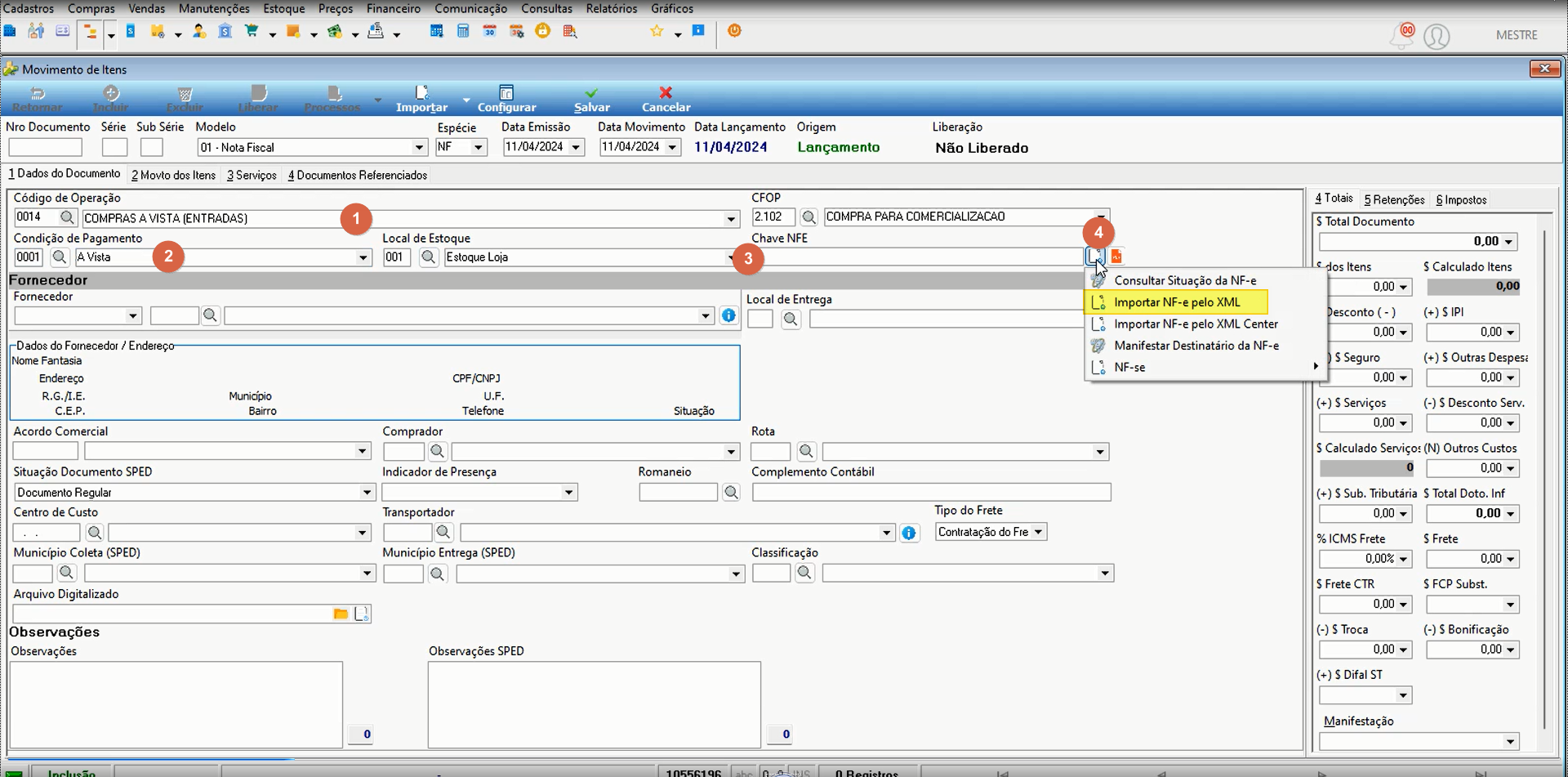Click the blue info icon beside Fornecedor
1568x777 pixels.
click(x=728, y=315)
